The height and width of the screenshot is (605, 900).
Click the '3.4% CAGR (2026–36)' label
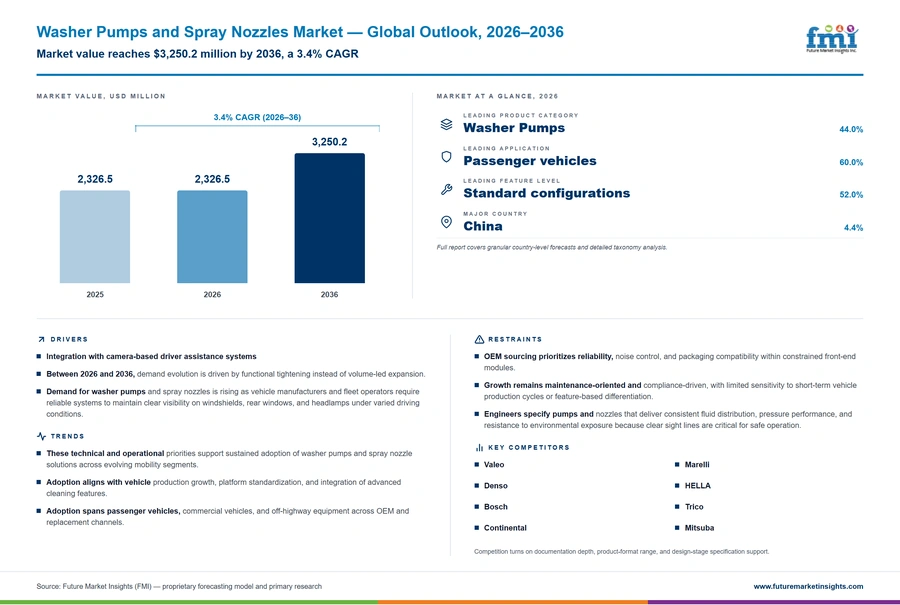click(x=257, y=117)
